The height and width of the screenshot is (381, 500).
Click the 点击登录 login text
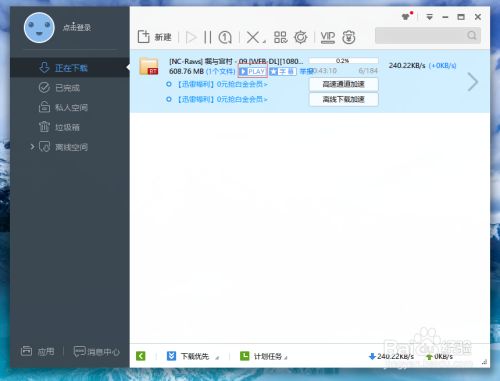pyautogui.click(x=77, y=27)
